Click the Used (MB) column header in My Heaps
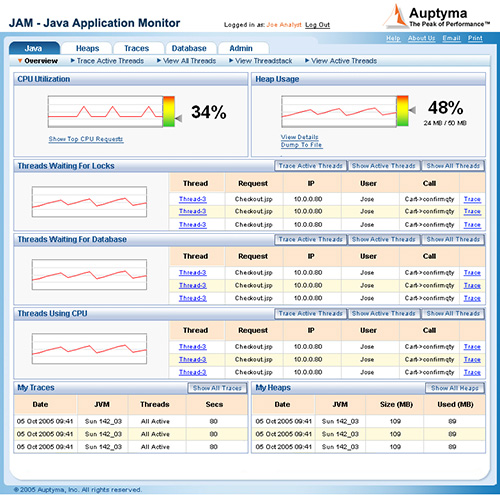Image resolution: width=500 pixels, height=495 pixels. click(455, 404)
